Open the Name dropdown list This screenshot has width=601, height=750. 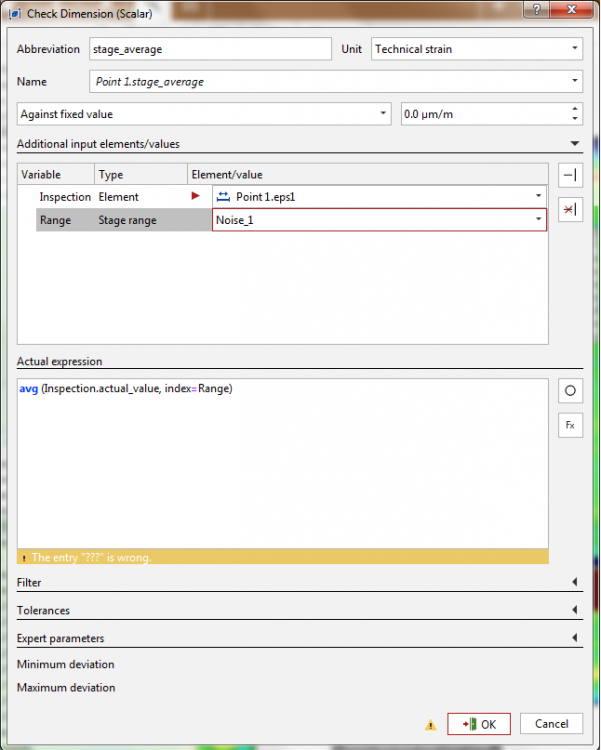coord(574,81)
